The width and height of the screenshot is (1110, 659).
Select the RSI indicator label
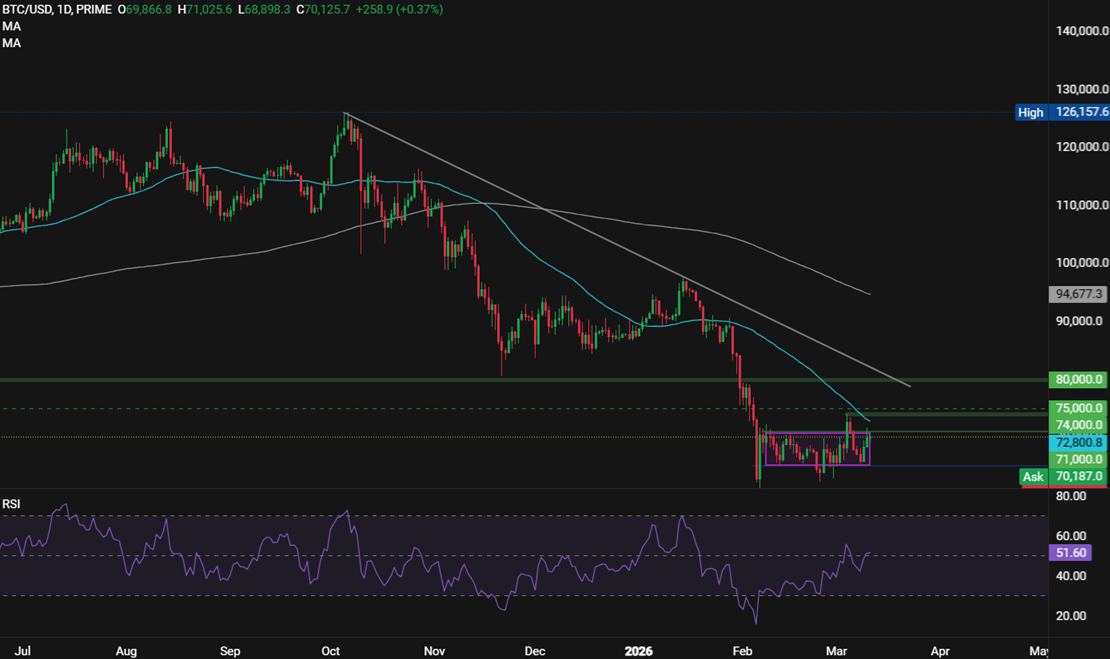click(x=14, y=503)
